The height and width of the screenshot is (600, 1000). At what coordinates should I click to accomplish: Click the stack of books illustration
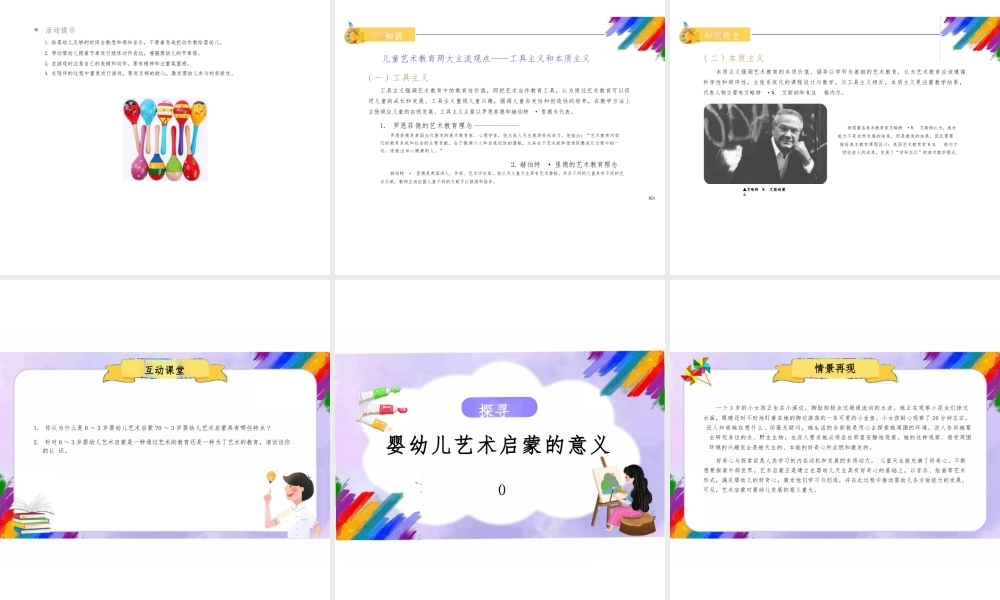click(31, 515)
